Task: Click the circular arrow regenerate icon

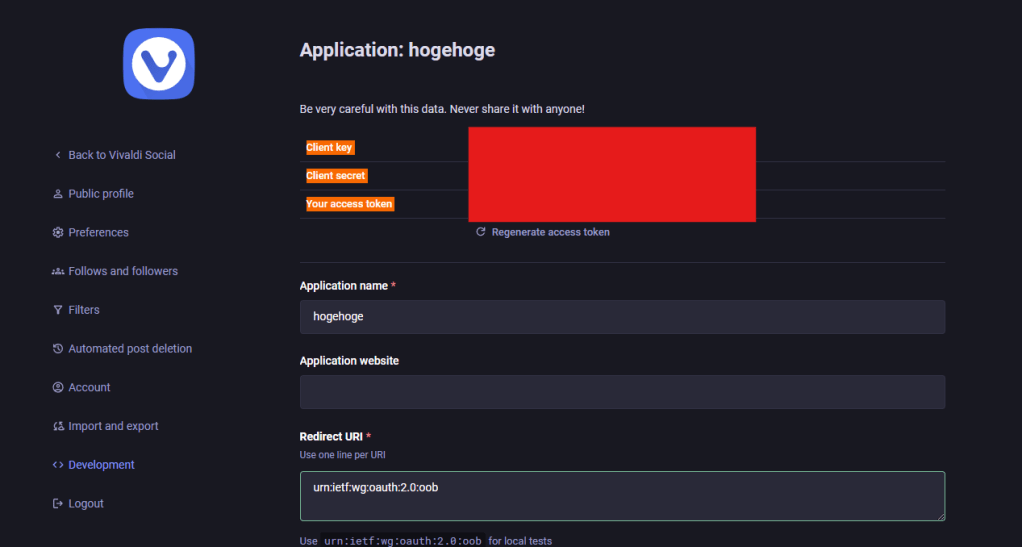Action: (481, 232)
